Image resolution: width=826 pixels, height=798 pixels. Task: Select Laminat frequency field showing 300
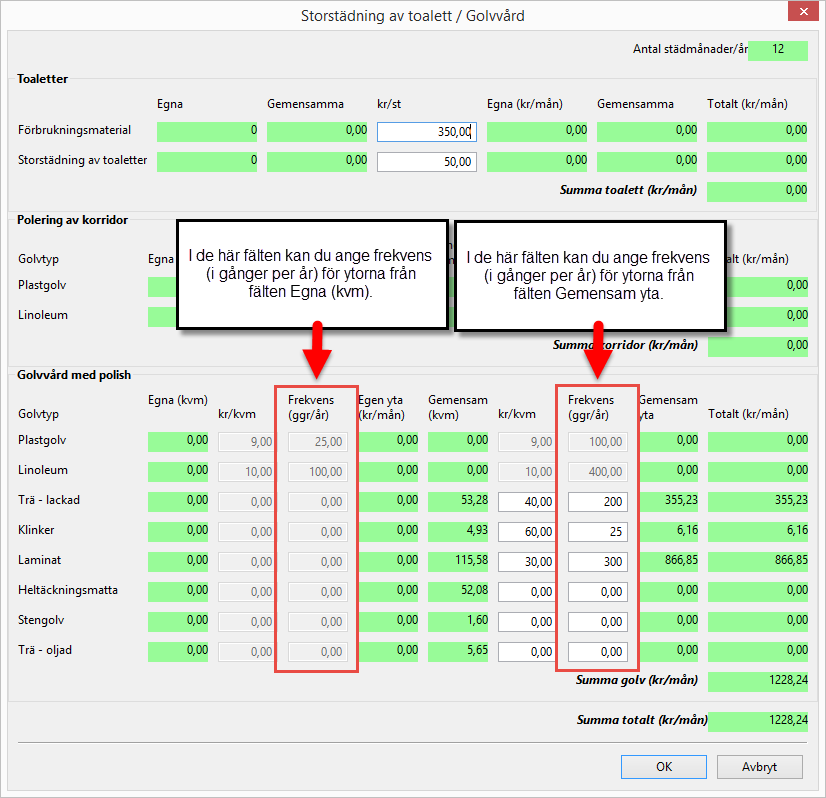[597, 562]
